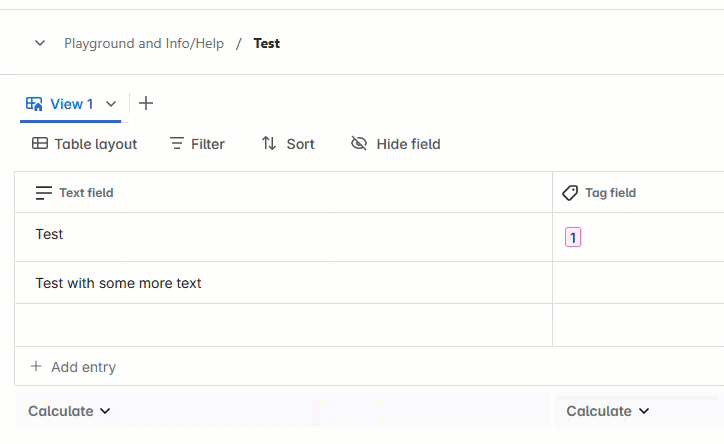
Task: Click the Sort arrows icon
Action: (269, 144)
